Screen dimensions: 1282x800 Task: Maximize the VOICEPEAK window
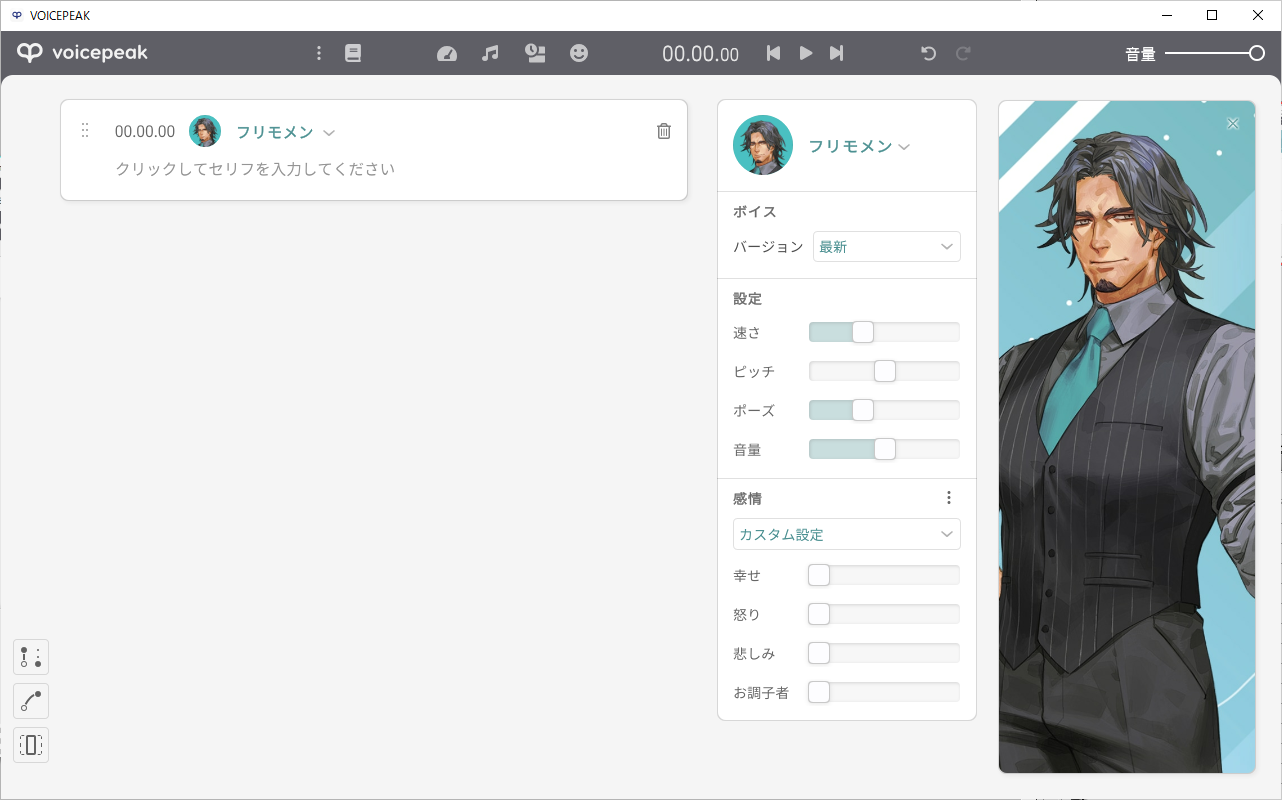click(1212, 15)
